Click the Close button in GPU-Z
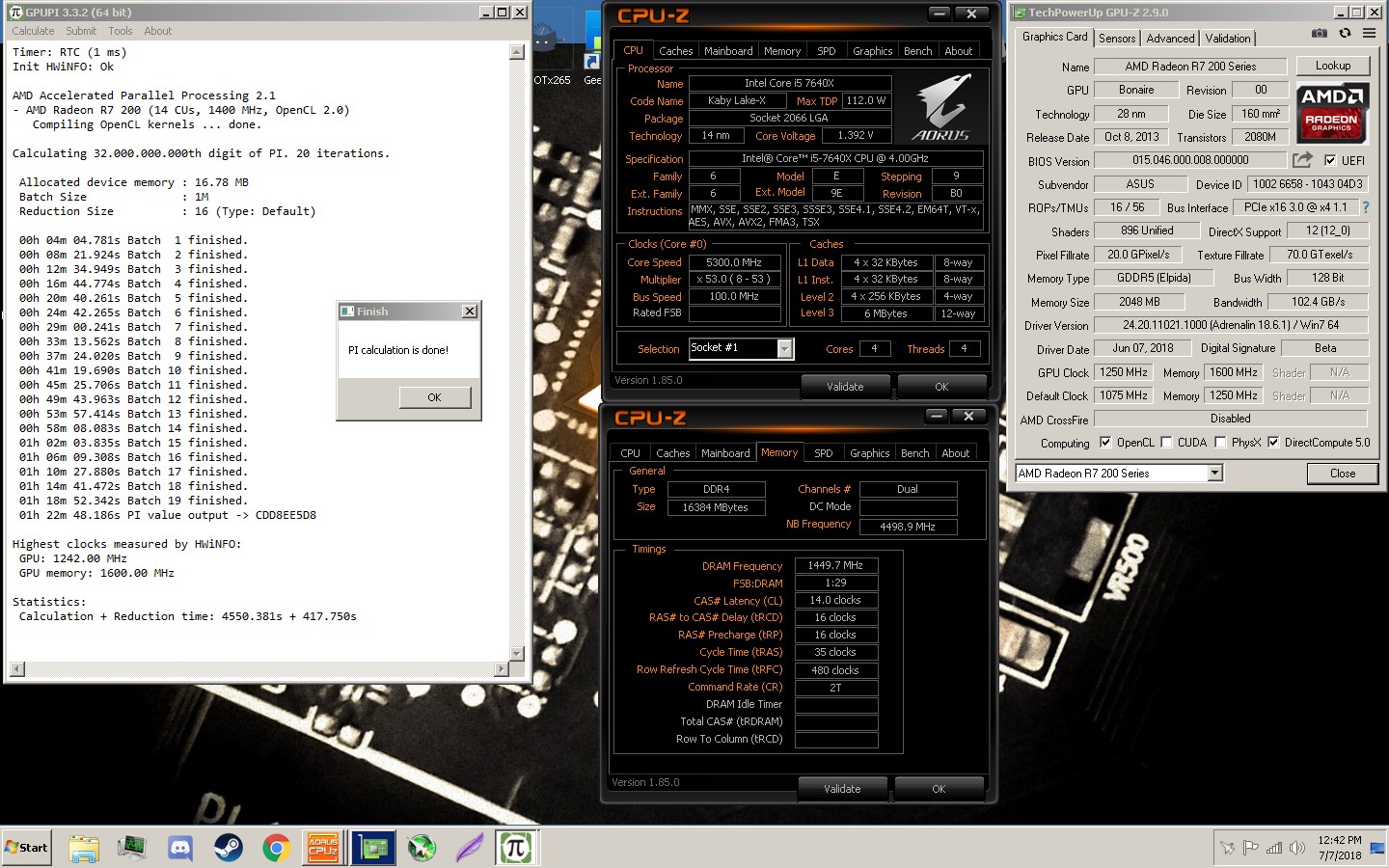 point(1342,474)
